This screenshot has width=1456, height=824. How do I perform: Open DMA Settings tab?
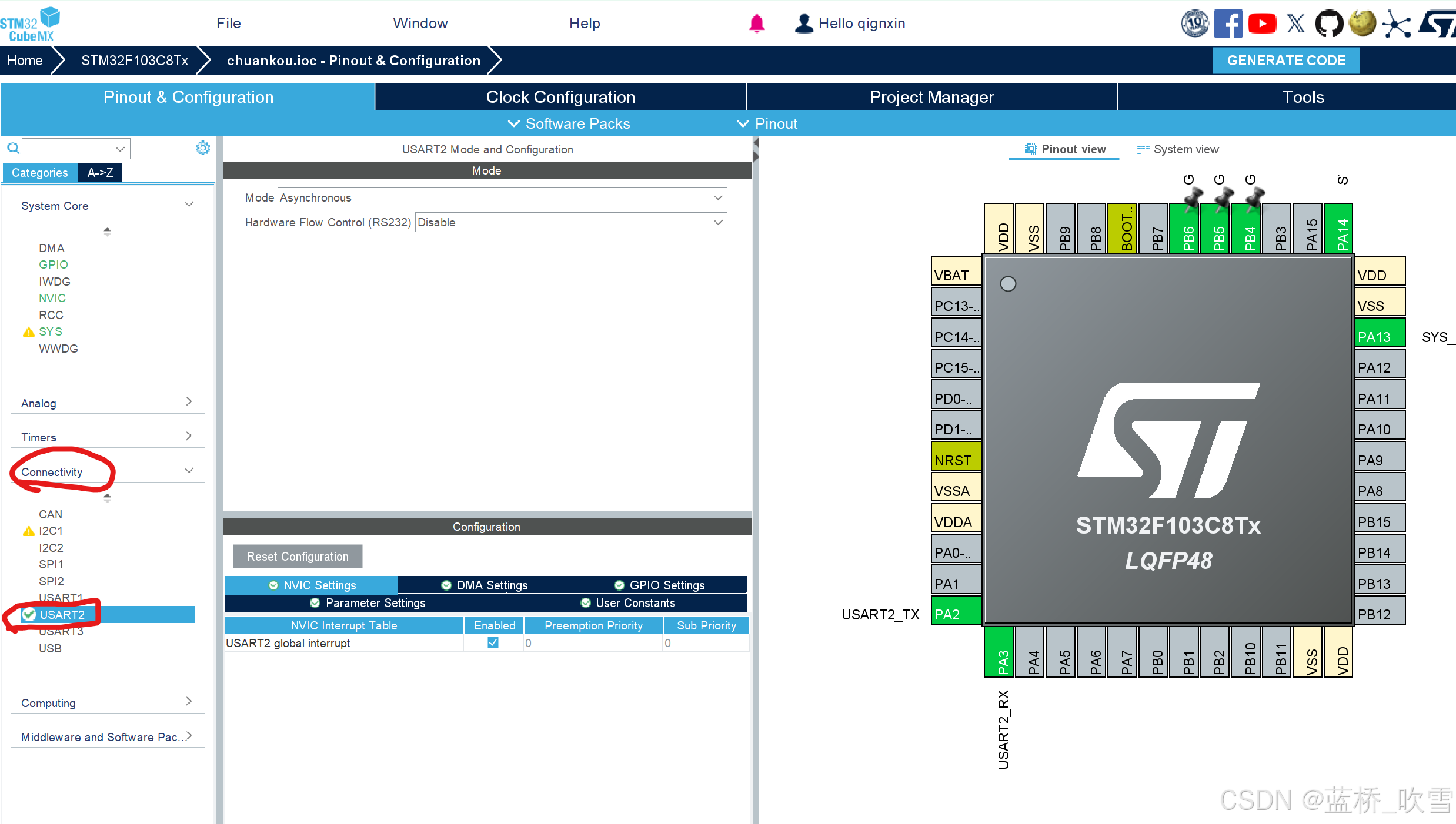[484, 585]
